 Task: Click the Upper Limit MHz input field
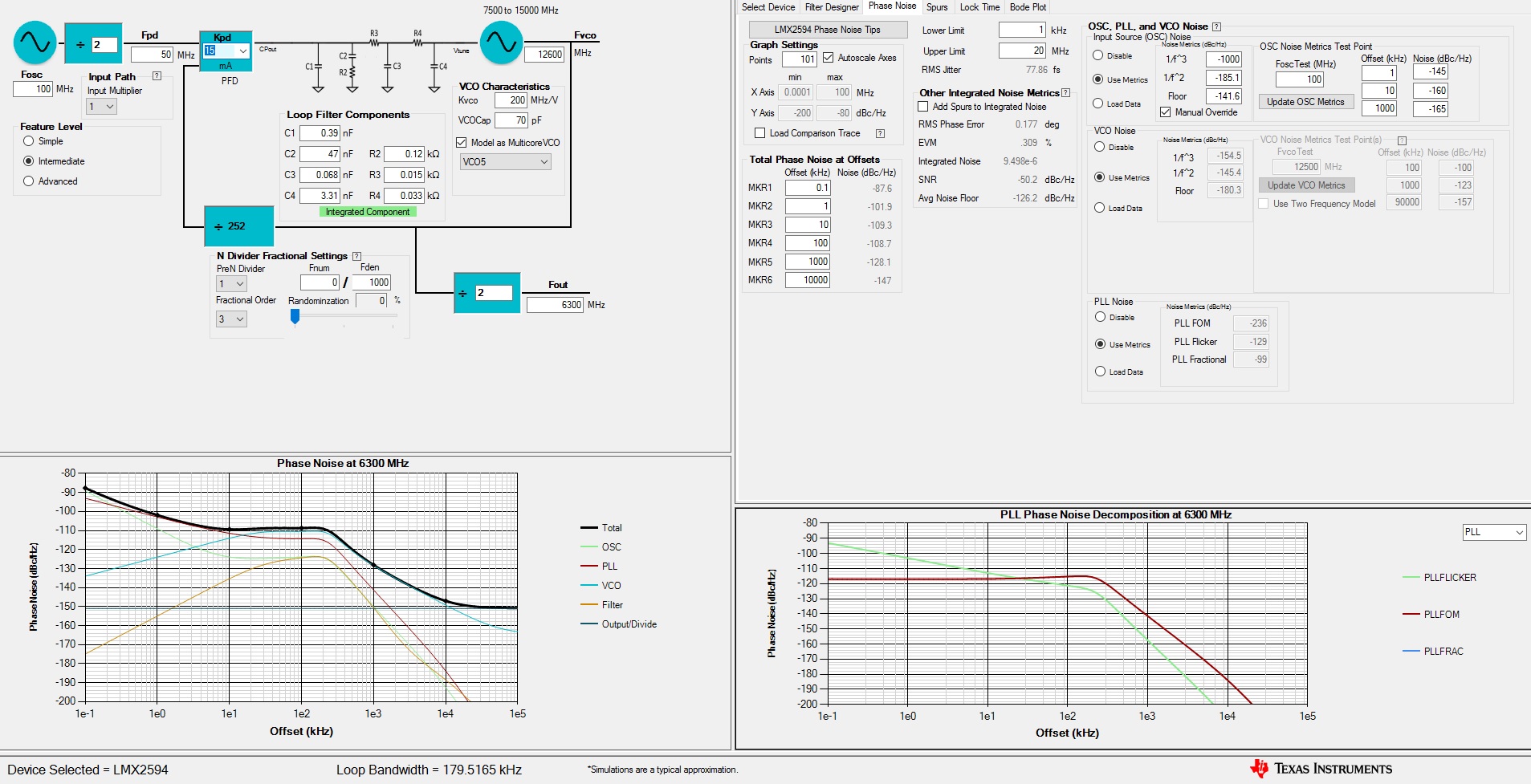[x=1022, y=51]
